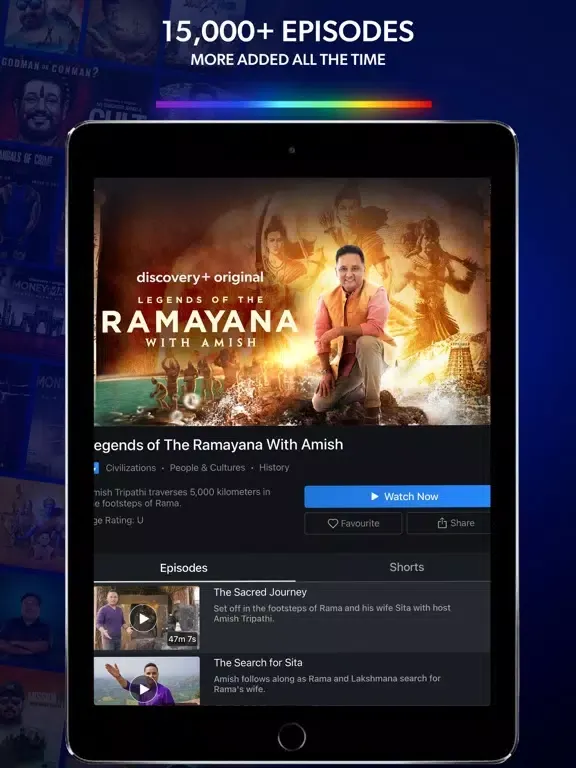Viewport: 576px width, 768px height.
Task: Open the Civilizations genre link
Action: (x=131, y=468)
